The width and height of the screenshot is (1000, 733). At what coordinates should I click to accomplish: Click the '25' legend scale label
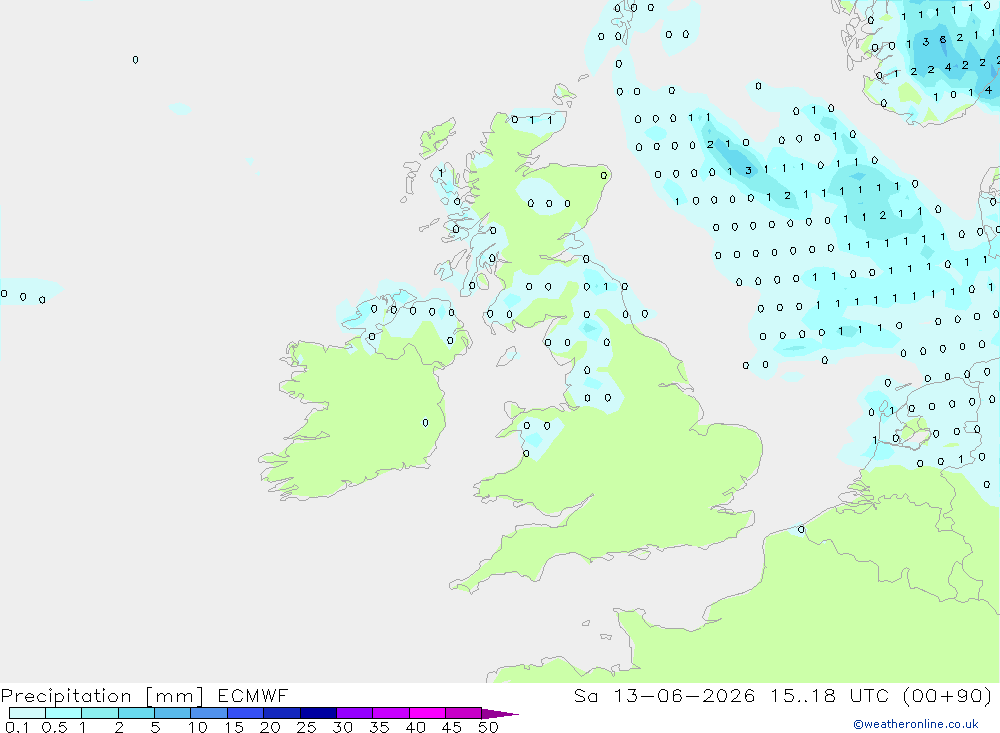tap(307, 727)
